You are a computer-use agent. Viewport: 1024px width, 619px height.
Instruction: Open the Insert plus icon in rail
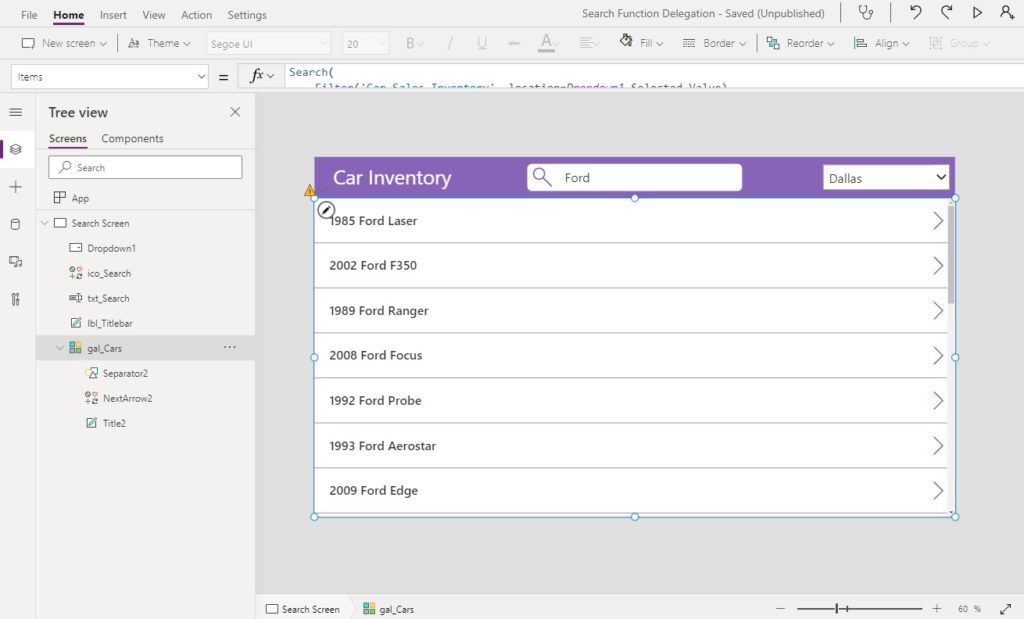tap(16, 187)
